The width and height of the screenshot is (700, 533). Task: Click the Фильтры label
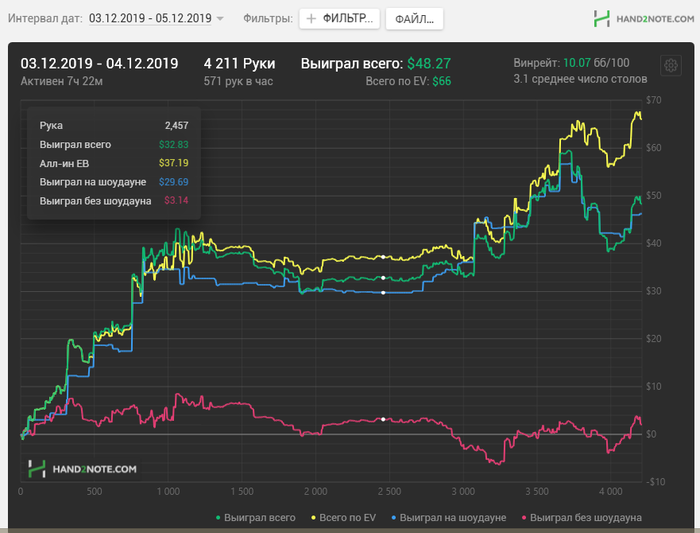[x=268, y=19]
